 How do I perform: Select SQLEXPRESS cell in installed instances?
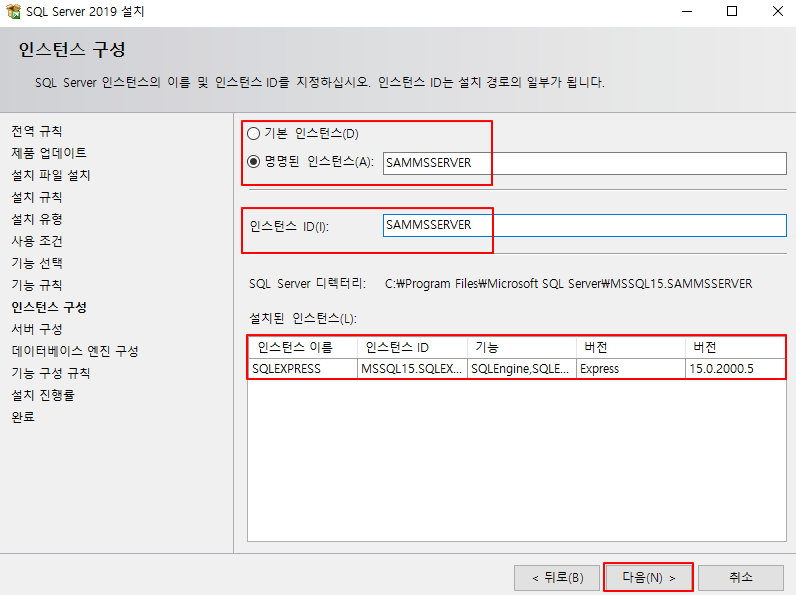[303, 369]
